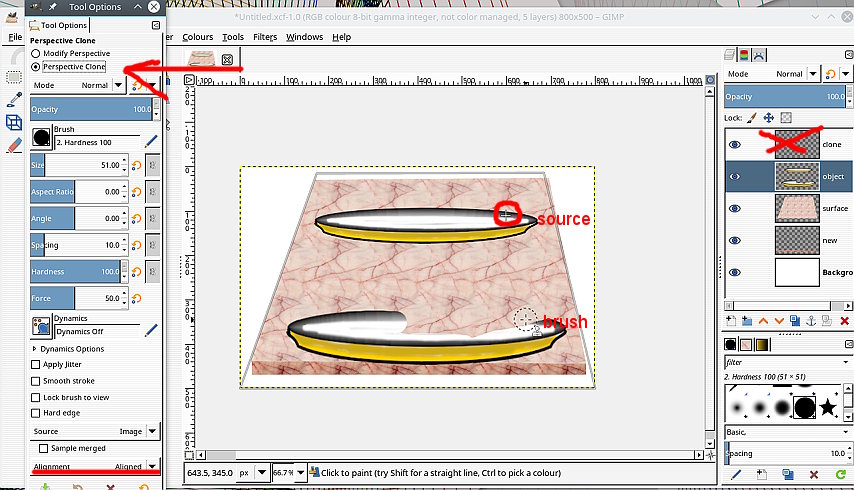Lower the selected layer
The image size is (854, 490).
(779, 321)
